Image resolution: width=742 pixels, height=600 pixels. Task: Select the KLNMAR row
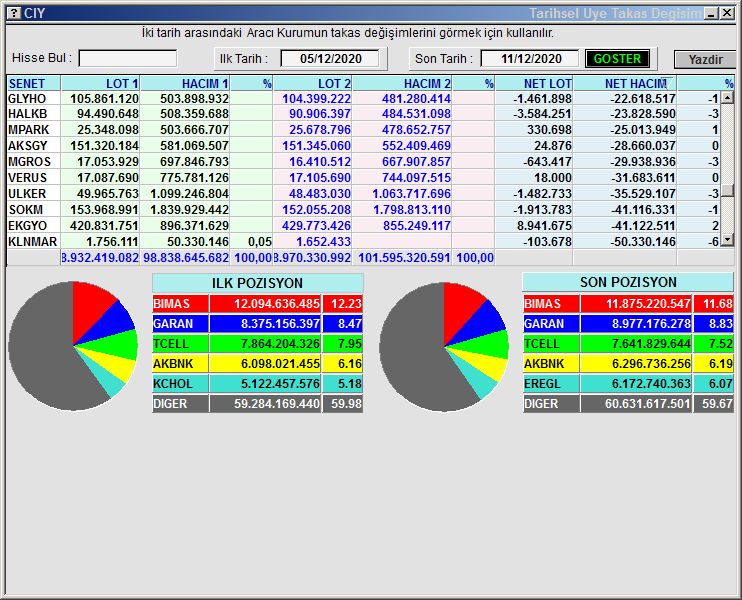(x=363, y=242)
